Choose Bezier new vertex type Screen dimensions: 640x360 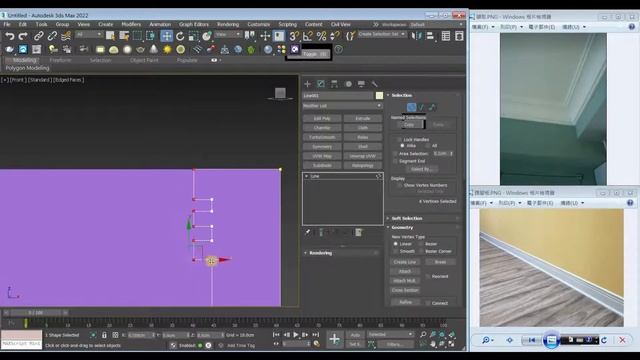pyautogui.click(x=421, y=244)
